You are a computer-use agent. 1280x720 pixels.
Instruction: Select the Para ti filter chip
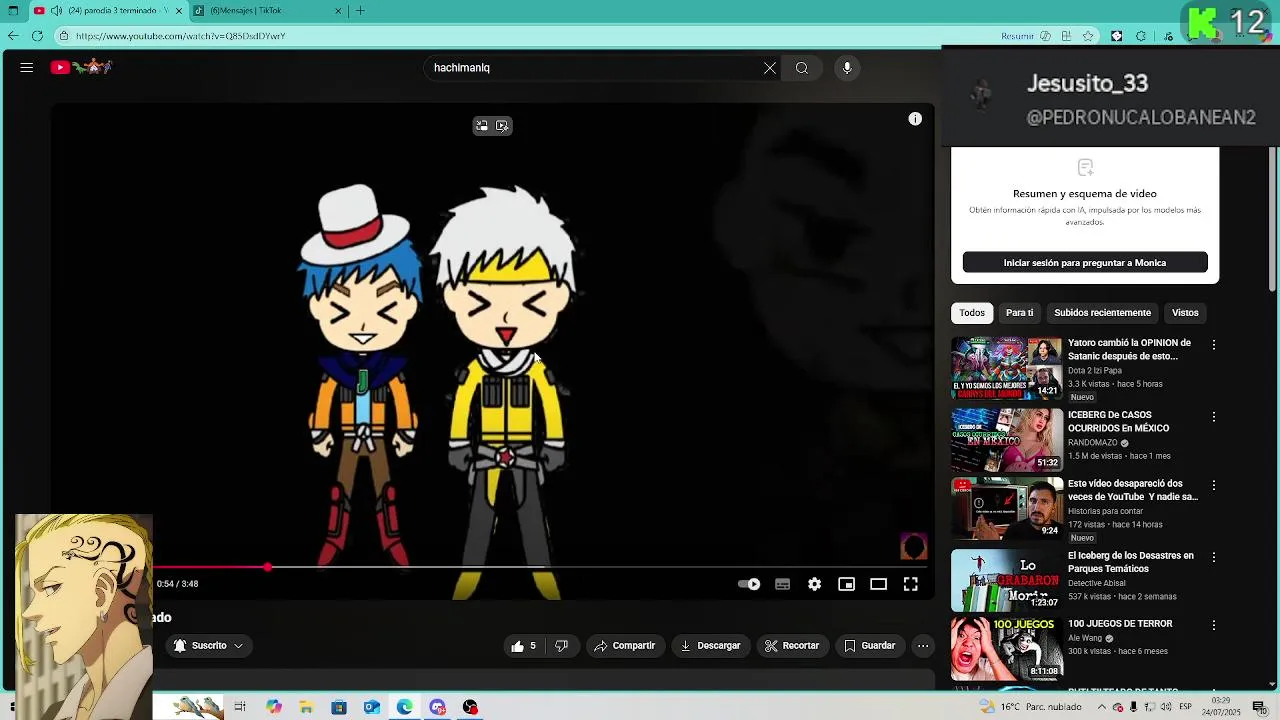point(1019,313)
